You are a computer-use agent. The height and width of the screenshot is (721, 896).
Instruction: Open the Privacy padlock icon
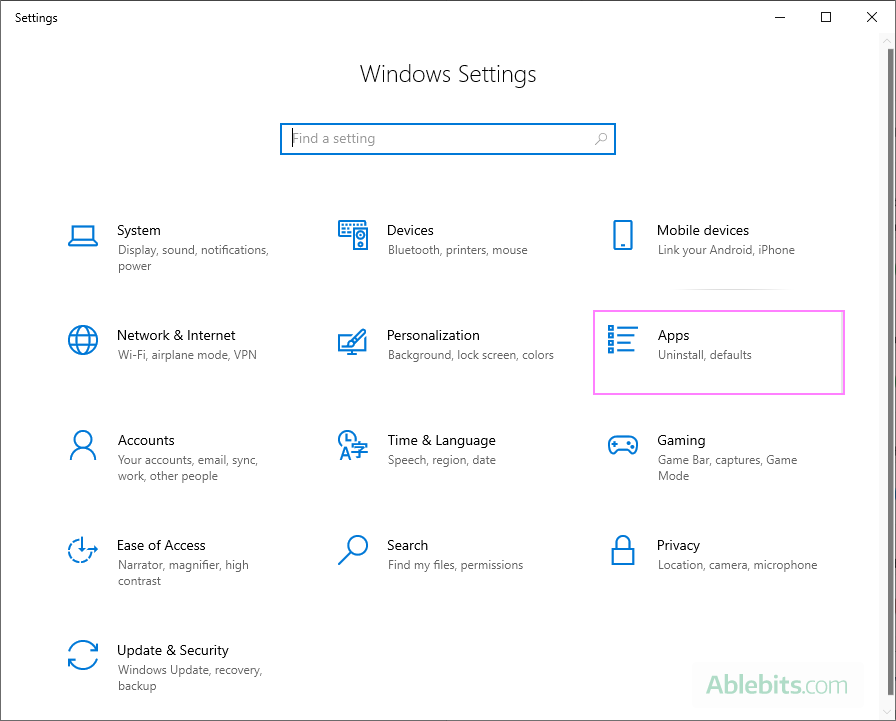(622, 550)
